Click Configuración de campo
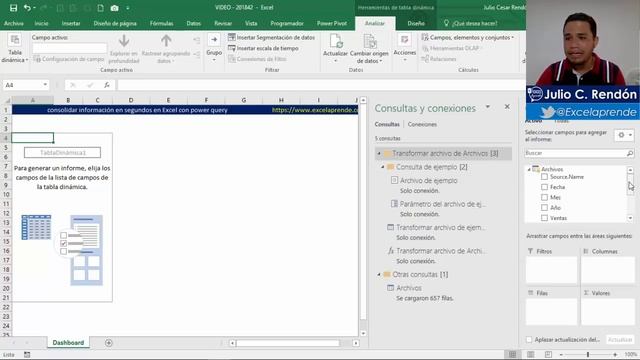Screen dimensions: 640x360 [x=69, y=59]
